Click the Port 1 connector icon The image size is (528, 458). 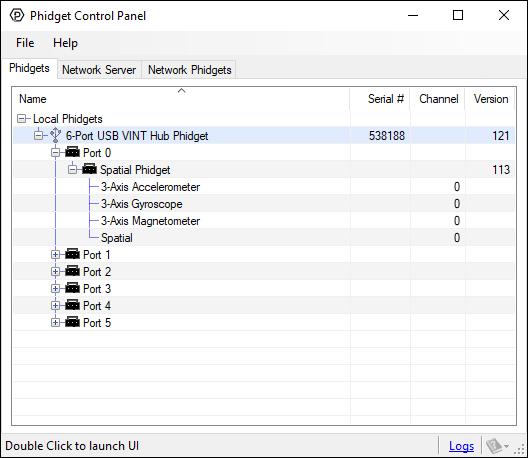click(x=72, y=254)
